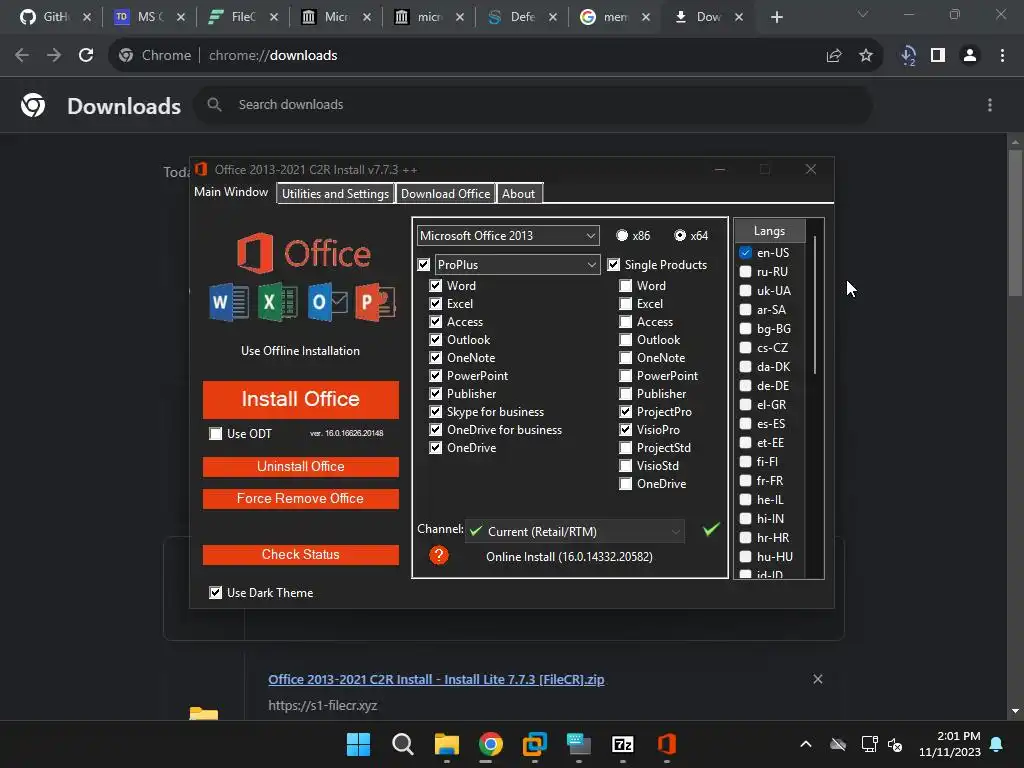Uncheck Skype for business checkbox
The image size is (1024, 768).
pyautogui.click(x=436, y=411)
